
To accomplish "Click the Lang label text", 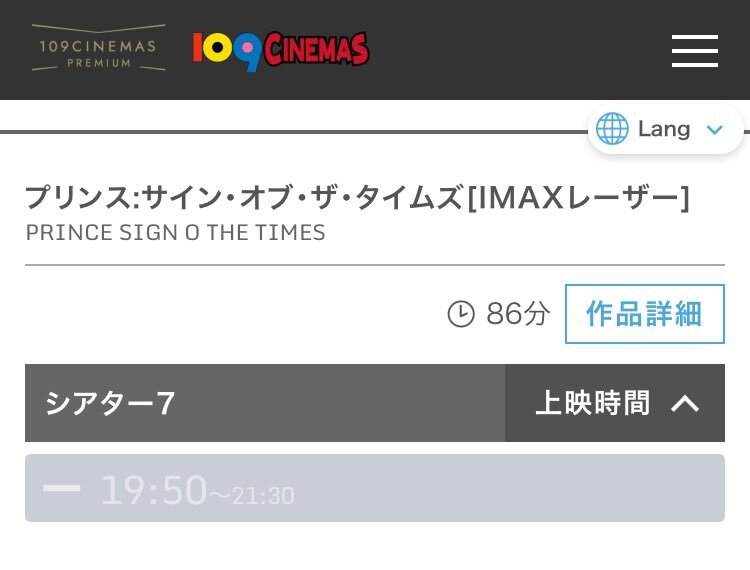I will tap(664, 129).
